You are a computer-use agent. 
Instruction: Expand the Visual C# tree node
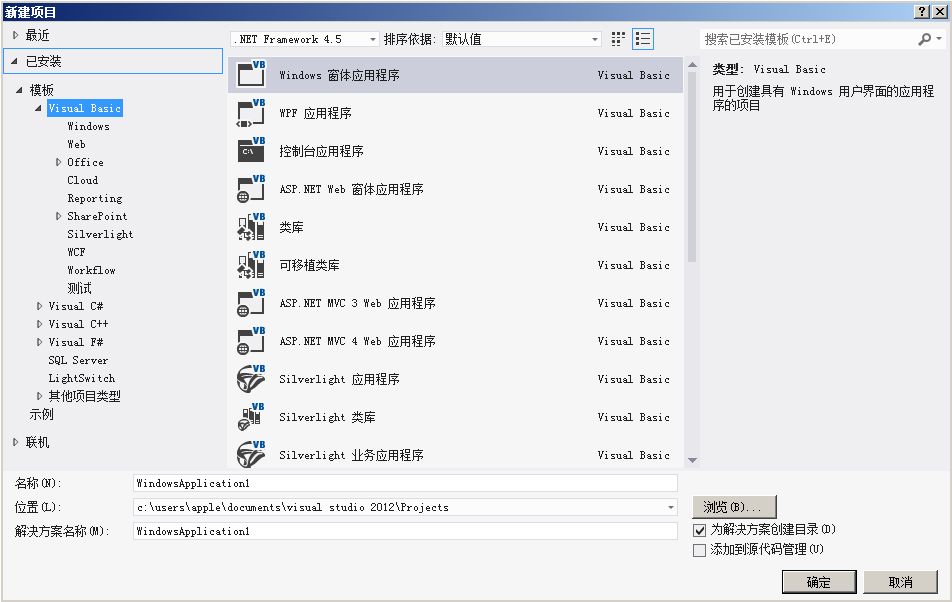[x=39, y=306]
